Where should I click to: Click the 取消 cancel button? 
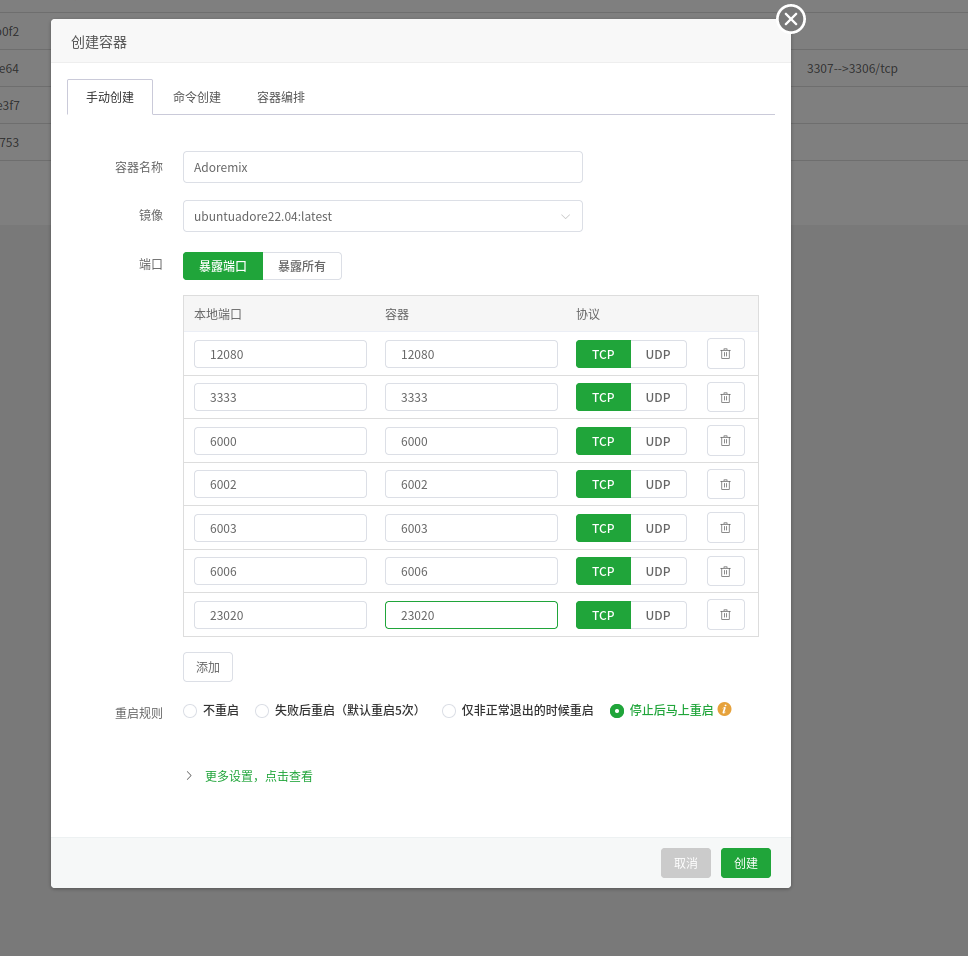686,863
